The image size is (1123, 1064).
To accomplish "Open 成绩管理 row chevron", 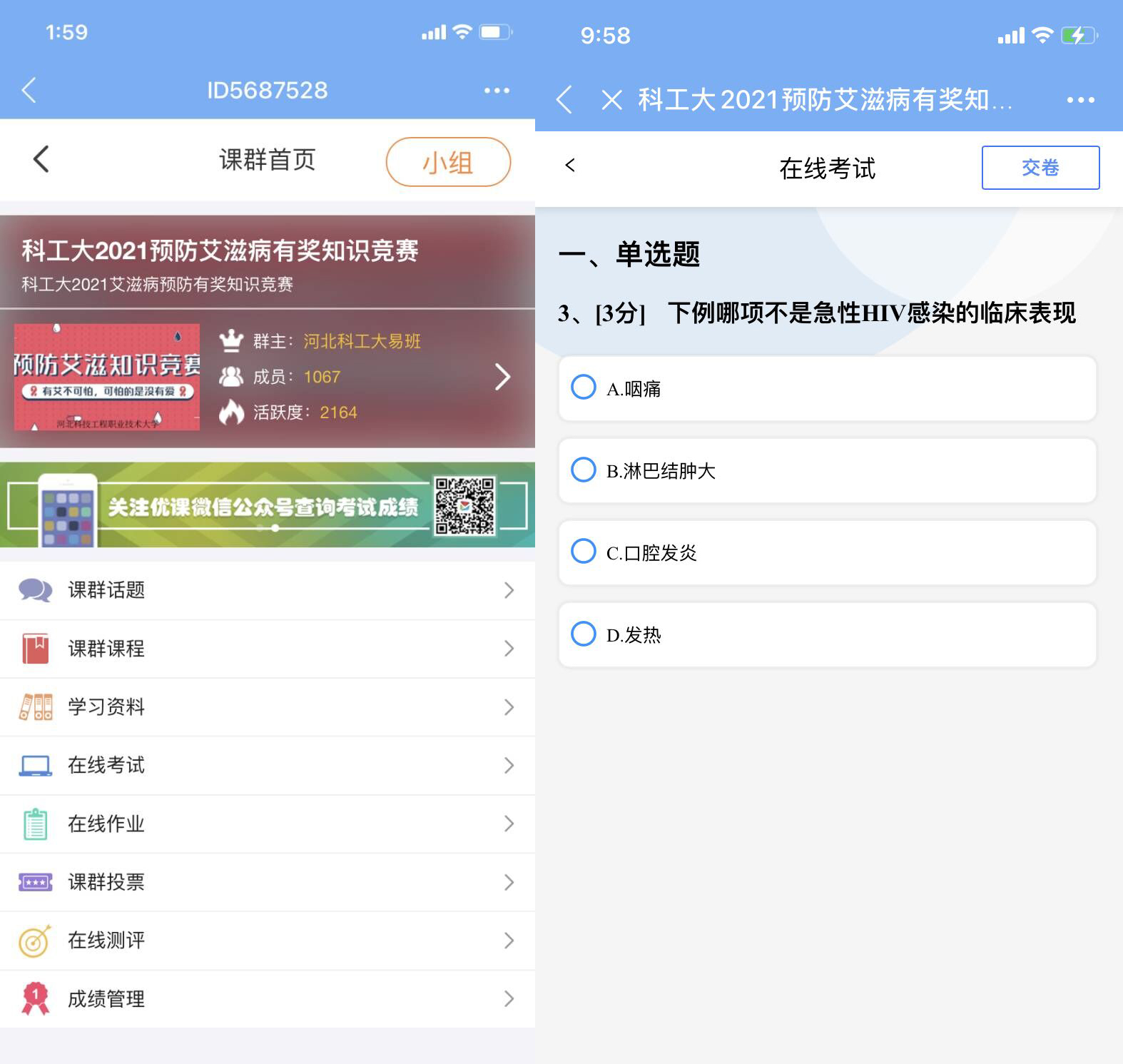I will coord(509,999).
